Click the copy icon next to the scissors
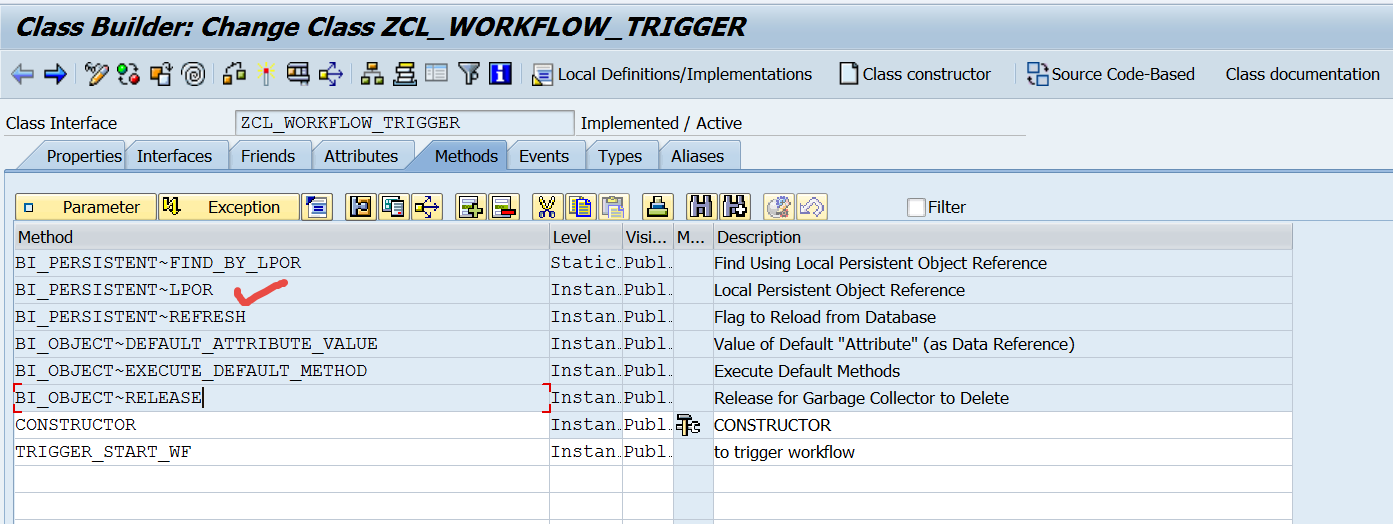1393x524 pixels. (x=579, y=207)
